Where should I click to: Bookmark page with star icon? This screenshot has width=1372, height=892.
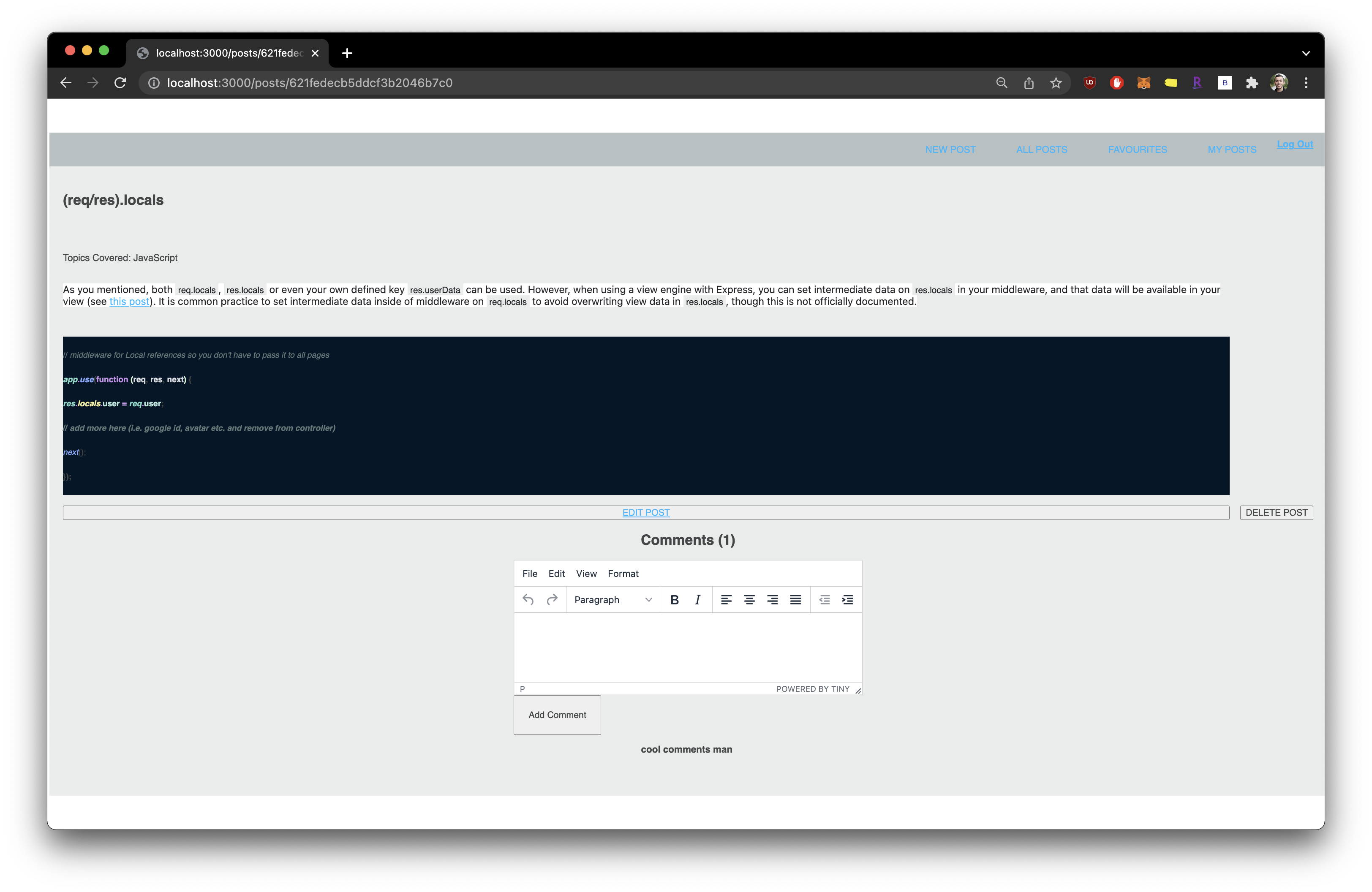[1056, 83]
